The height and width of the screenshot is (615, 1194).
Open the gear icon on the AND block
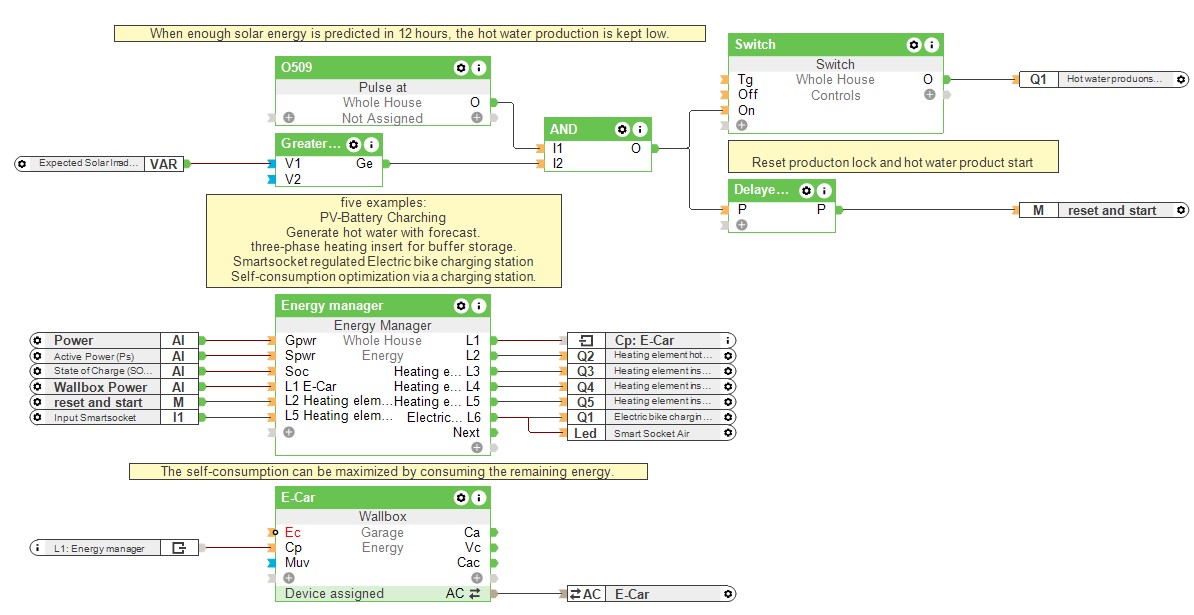[622, 128]
